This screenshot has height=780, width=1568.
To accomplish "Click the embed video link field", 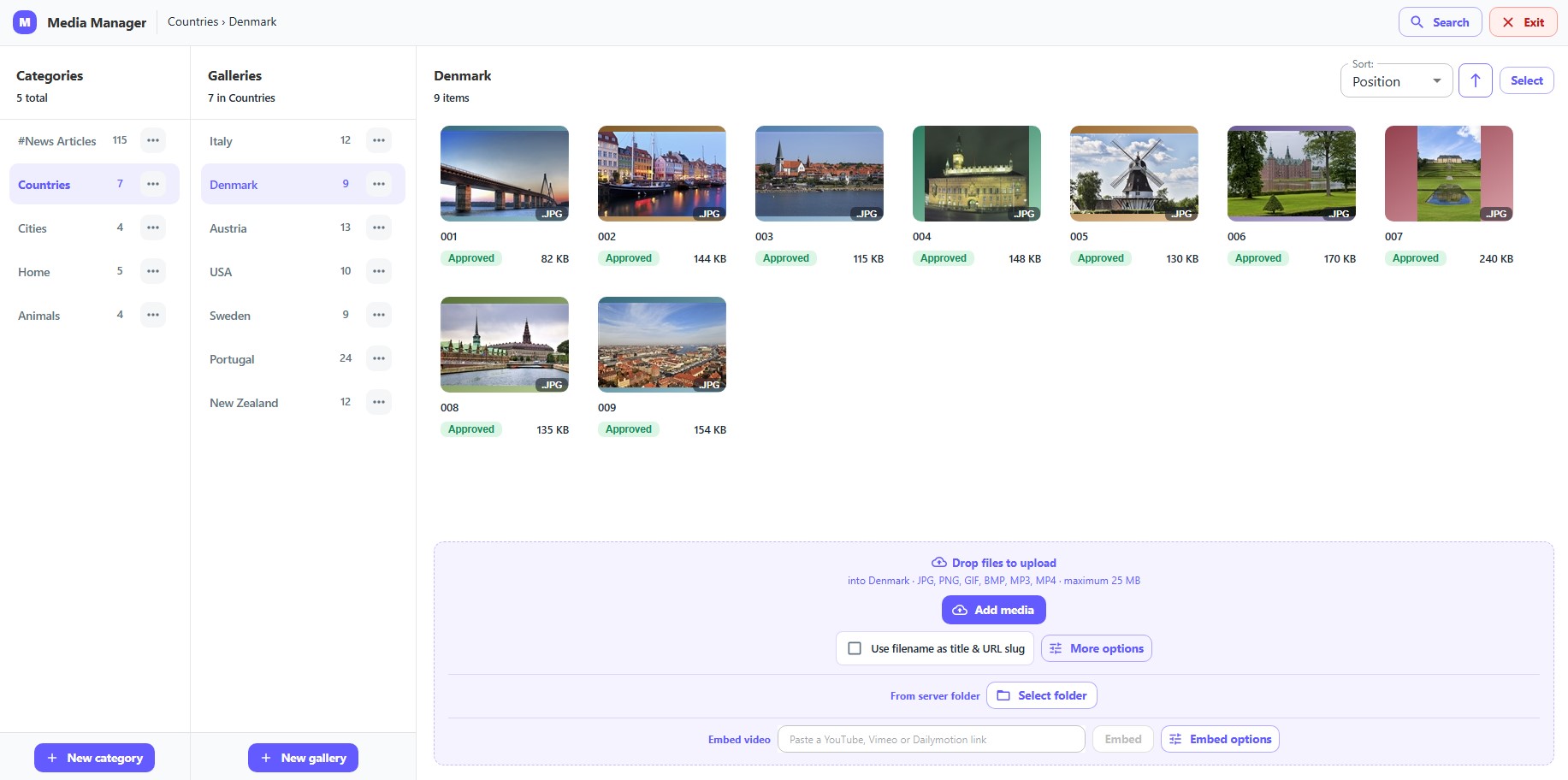I will (x=931, y=739).
